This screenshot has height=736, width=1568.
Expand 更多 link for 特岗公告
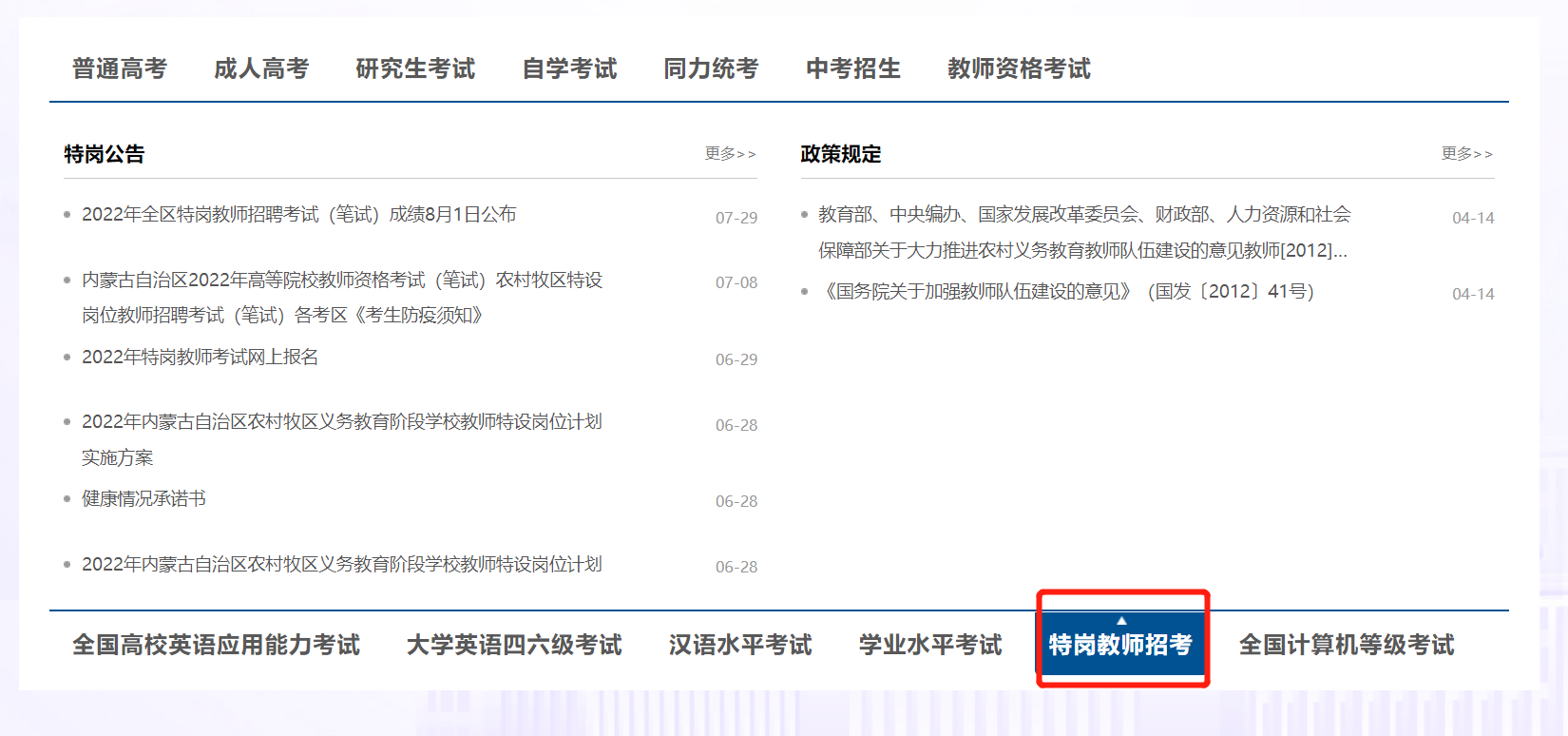coord(730,153)
